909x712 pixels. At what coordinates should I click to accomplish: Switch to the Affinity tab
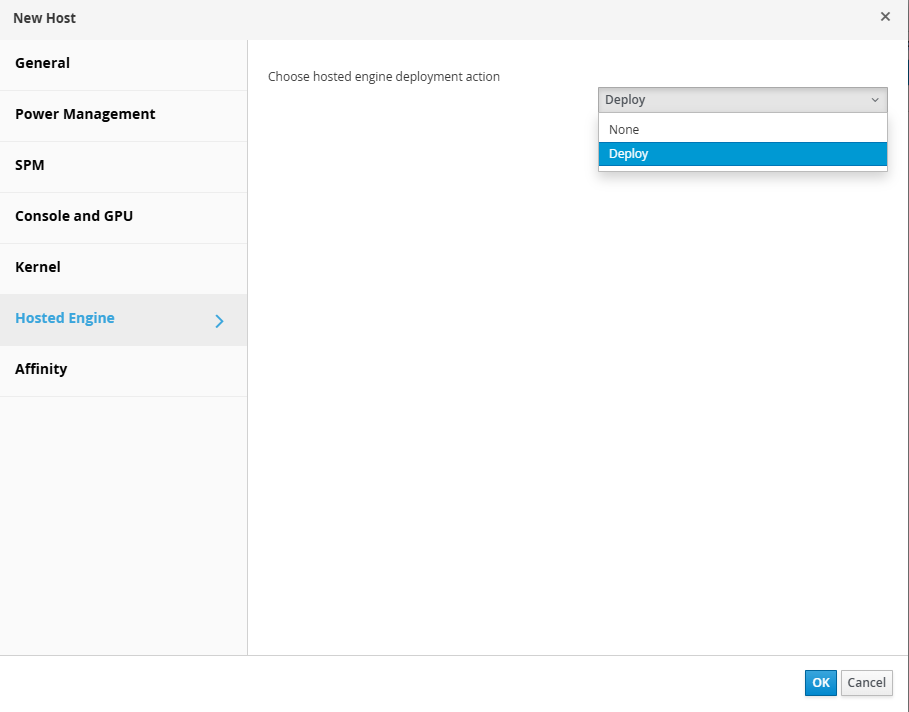click(x=41, y=369)
